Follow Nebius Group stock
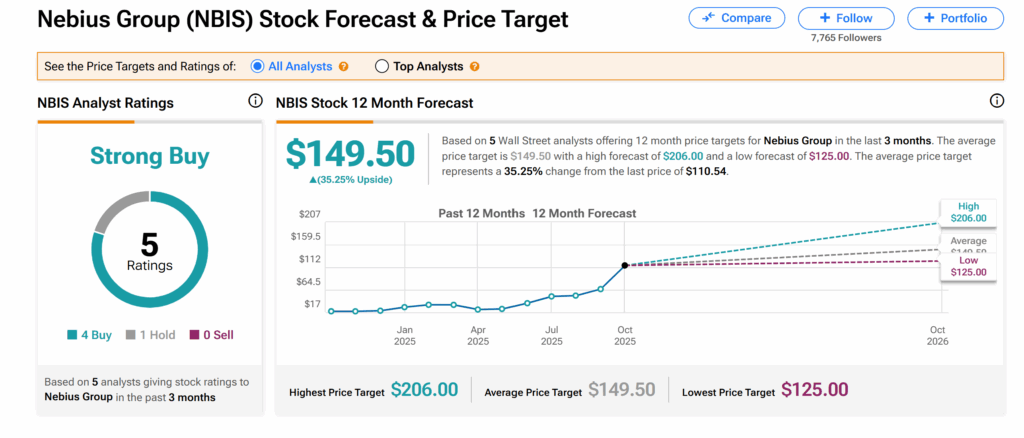Viewport: 1024px width, 438px height. (847, 18)
